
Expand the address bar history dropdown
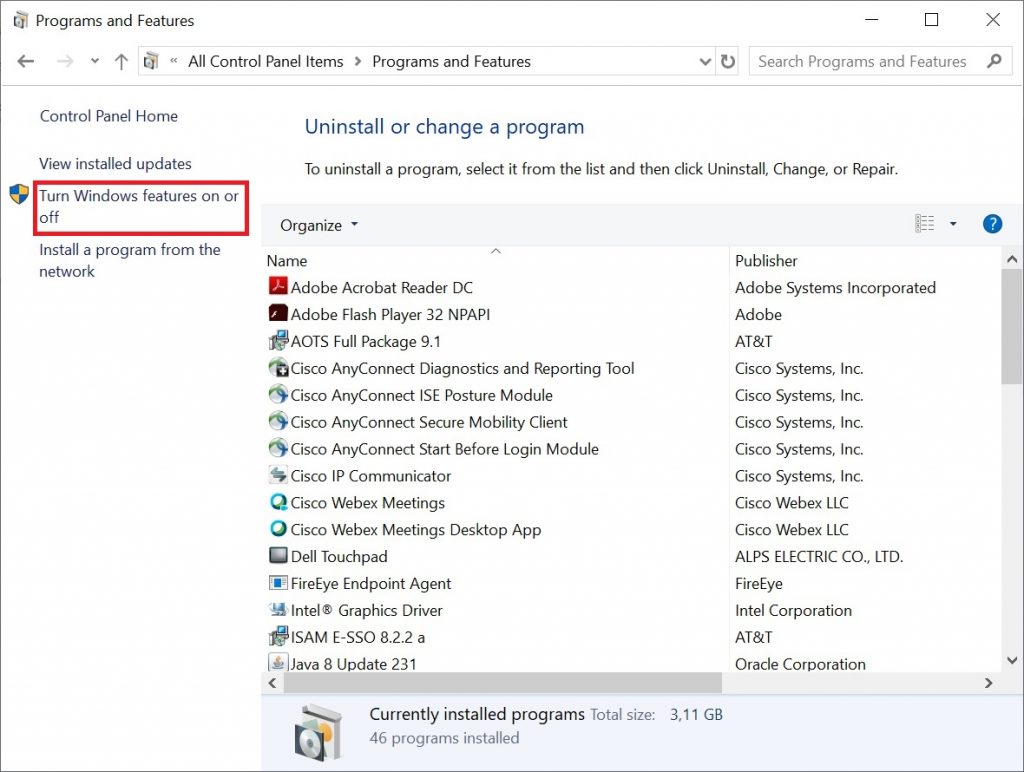click(705, 61)
